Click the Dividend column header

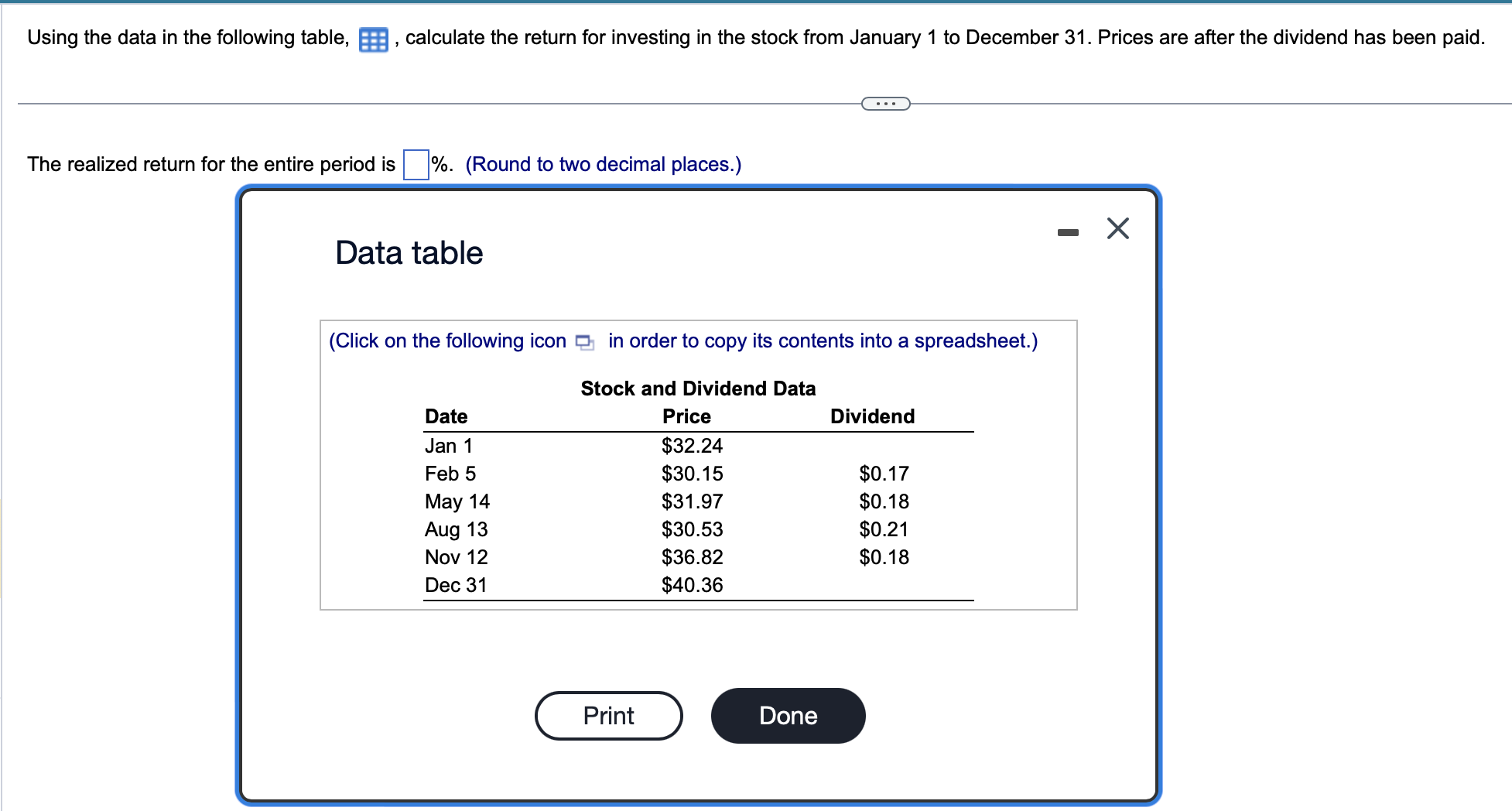[871, 416]
